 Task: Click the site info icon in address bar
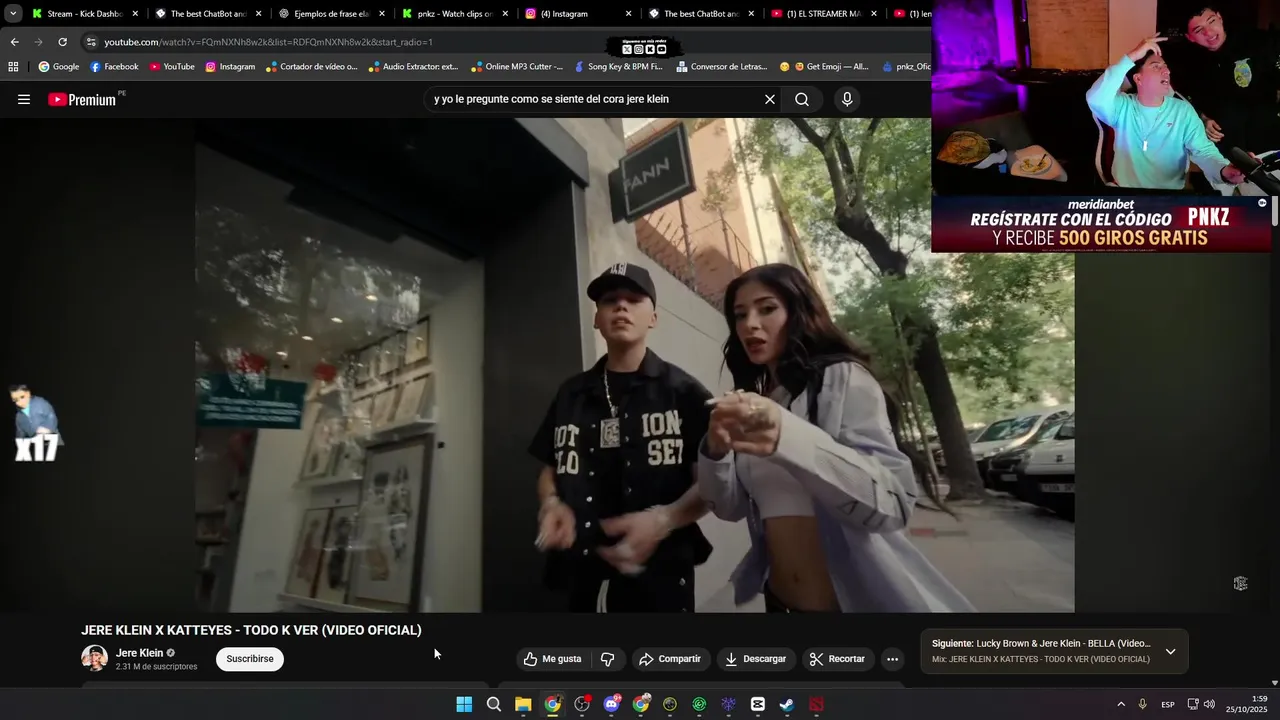click(91, 42)
